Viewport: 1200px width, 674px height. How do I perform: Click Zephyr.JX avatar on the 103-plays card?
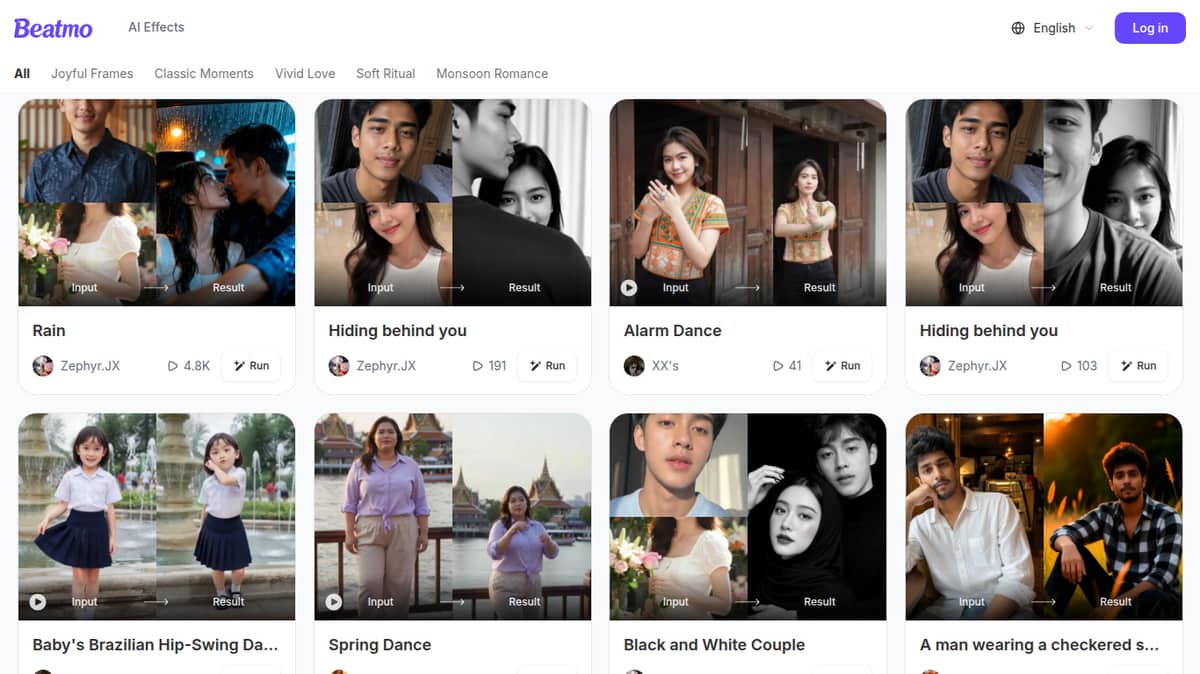pos(930,366)
